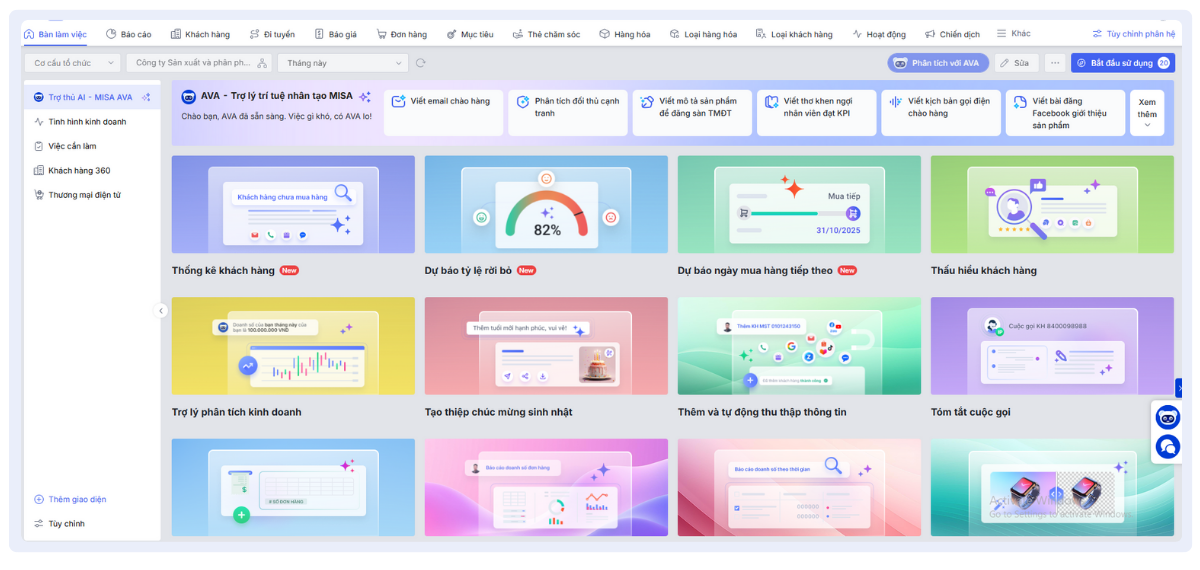This screenshot has height=570, width=1200.
Task: Click sparkle icon next to MISA AVA sidebar item
Action: click(146, 97)
